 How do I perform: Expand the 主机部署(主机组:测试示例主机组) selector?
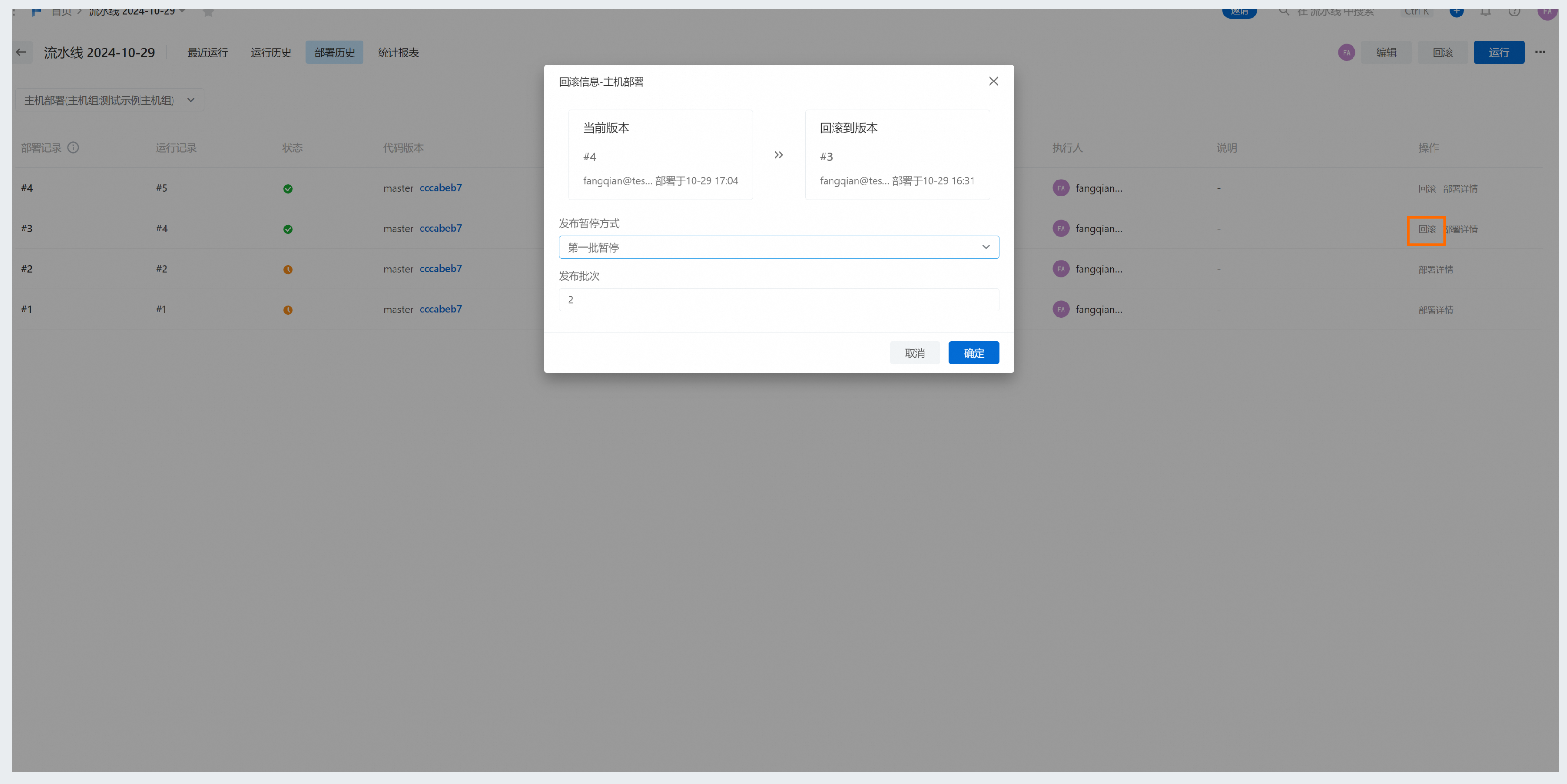point(109,100)
